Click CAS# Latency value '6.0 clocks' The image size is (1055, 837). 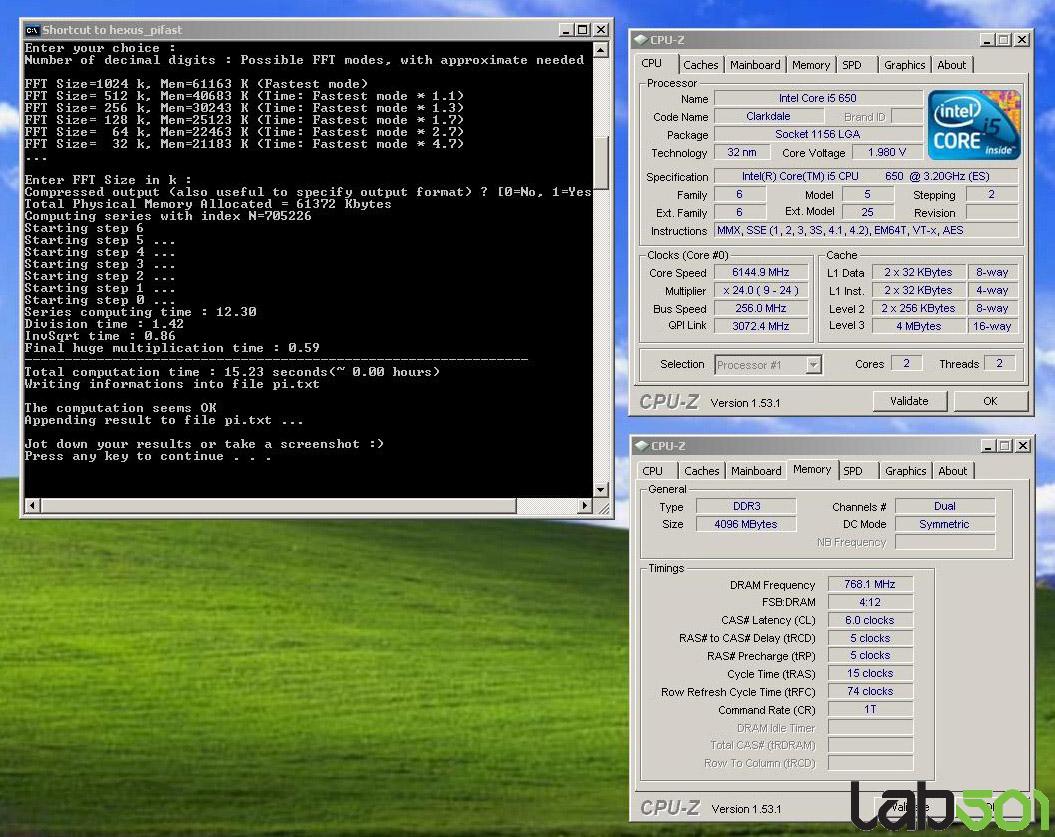pos(870,620)
